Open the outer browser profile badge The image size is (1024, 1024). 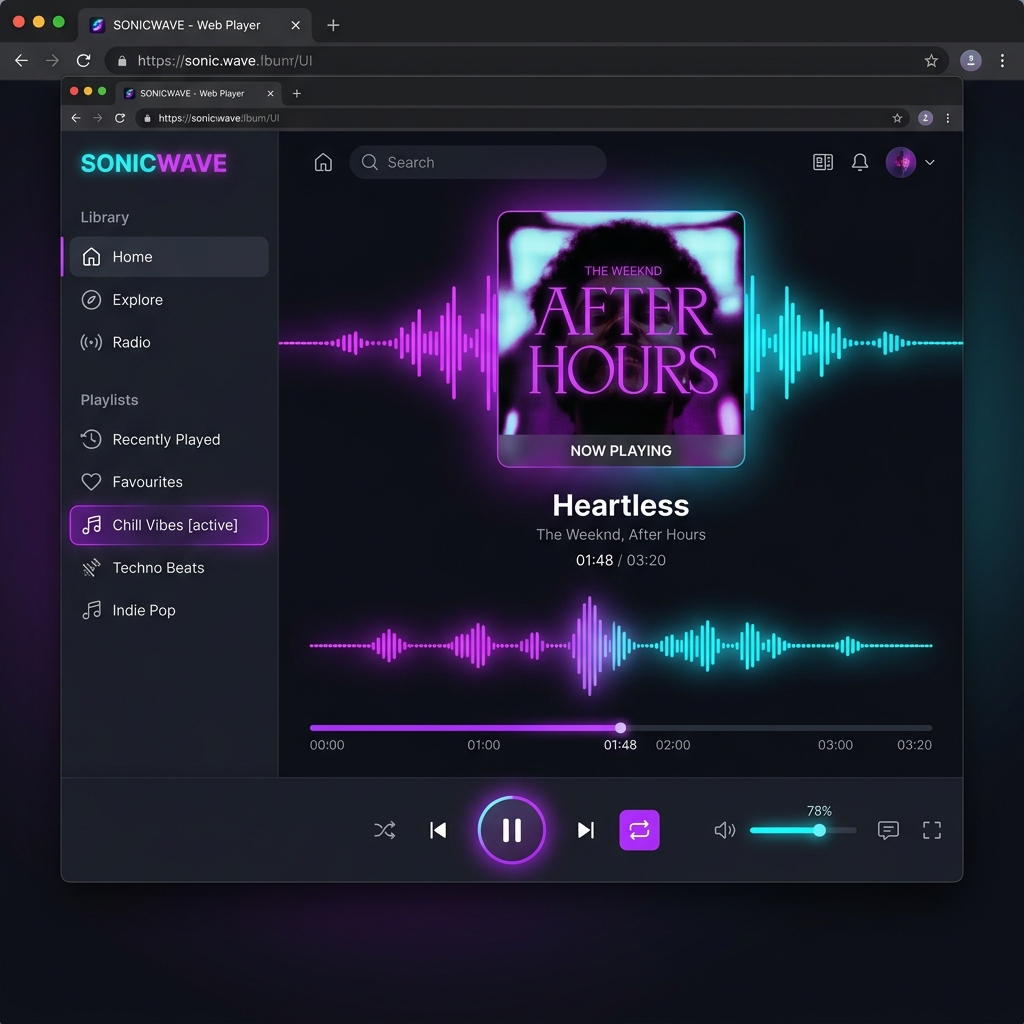(x=970, y=61)
